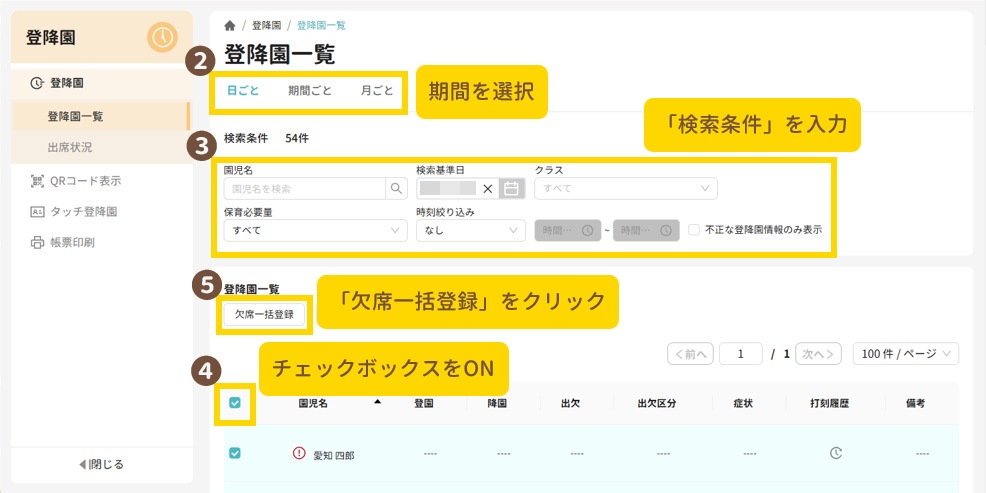Click the orange clock icon in sidebar header

[161, 38]
